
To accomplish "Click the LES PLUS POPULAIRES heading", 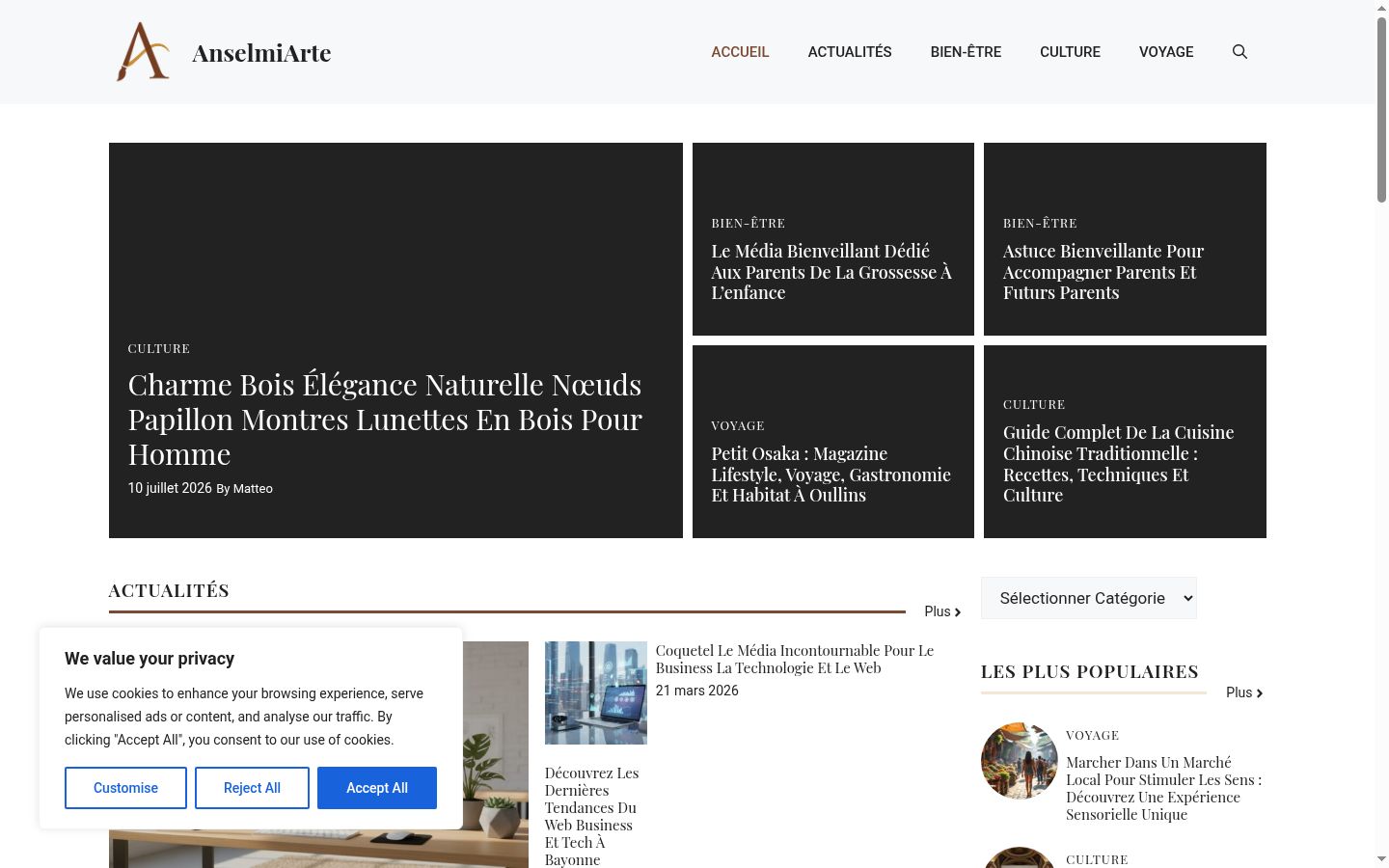I will [x=1090, y=671].
